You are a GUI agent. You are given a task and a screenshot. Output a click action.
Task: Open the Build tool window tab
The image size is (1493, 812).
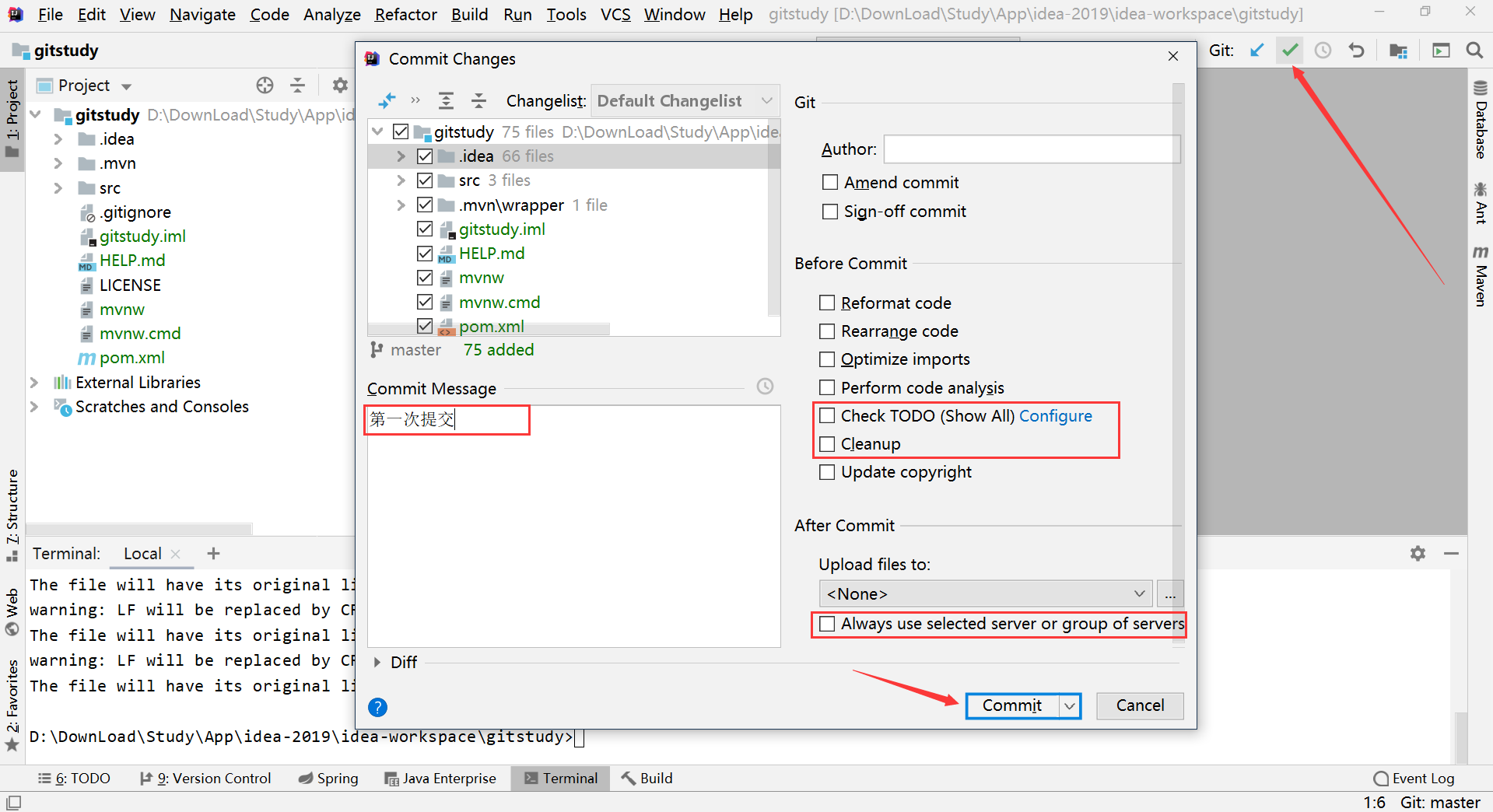pyautogui.click(x=647, y=779)
